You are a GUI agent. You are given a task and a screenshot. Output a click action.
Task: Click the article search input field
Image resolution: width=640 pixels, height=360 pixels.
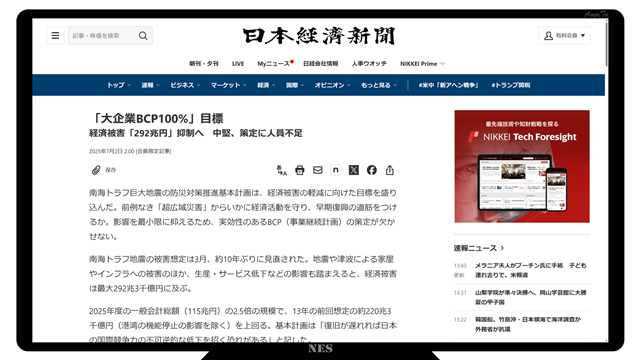[103, 36]
